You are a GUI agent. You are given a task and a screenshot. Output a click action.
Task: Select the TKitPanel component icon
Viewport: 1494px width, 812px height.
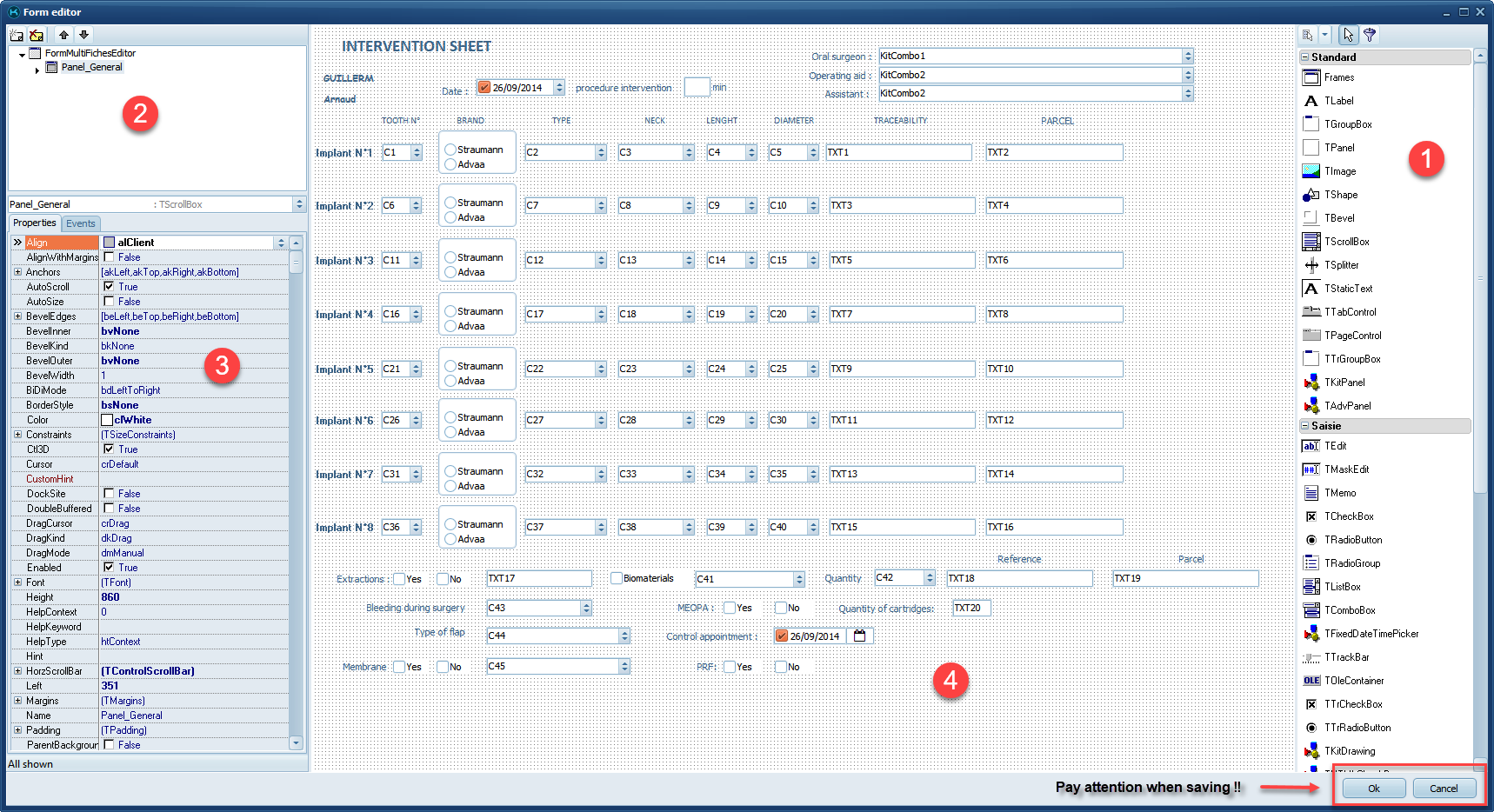click(x=1311, y=383)
